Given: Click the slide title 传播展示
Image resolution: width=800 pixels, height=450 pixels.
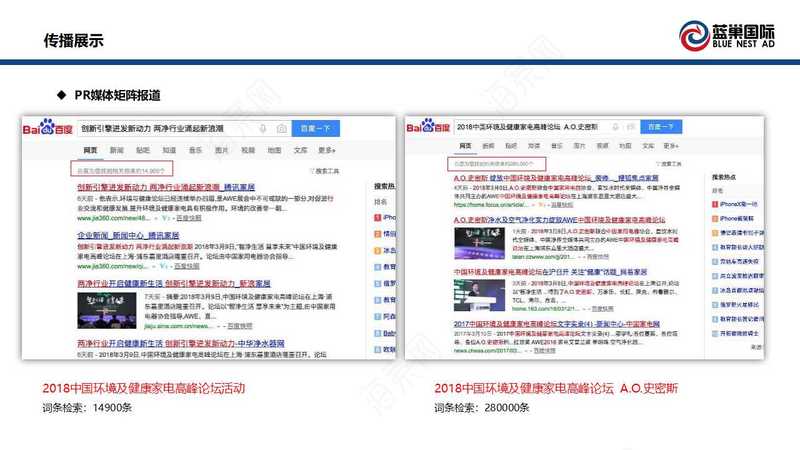Looking at the screenshot, I should point(73,40).
